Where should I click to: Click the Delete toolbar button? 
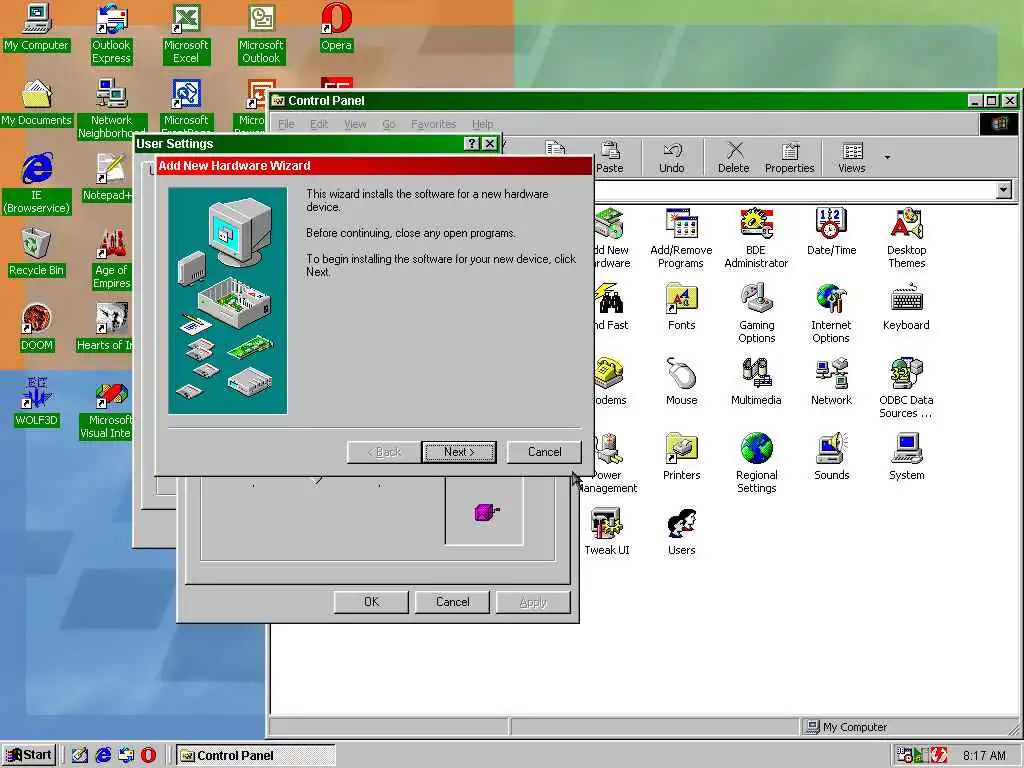(733, 157)
